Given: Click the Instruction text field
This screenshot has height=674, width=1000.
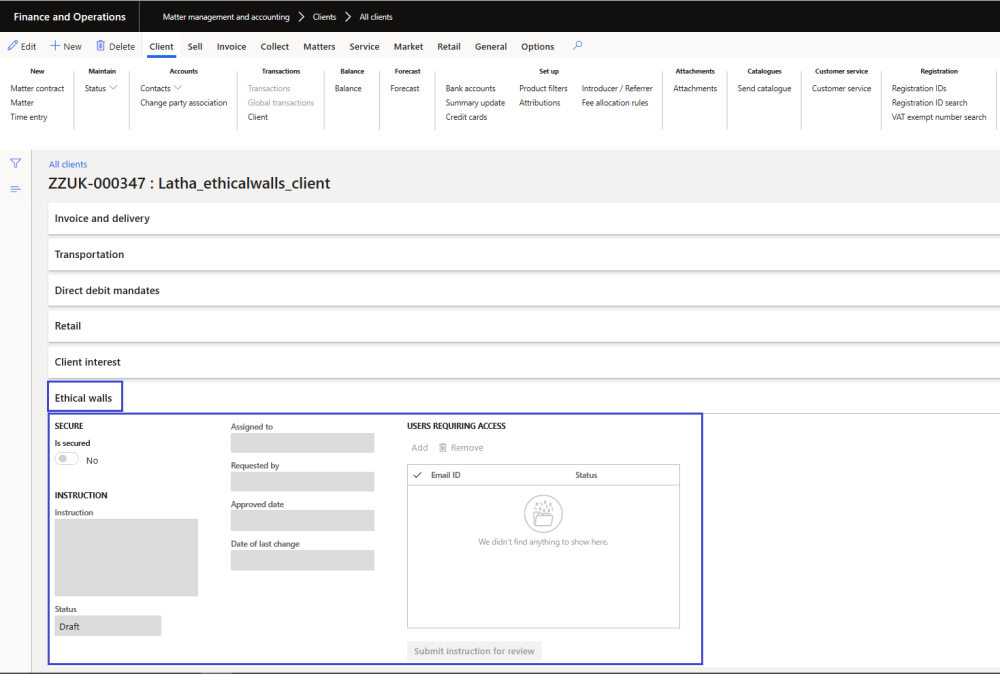Looking at the screenshot, I should (x=126, y=557).
